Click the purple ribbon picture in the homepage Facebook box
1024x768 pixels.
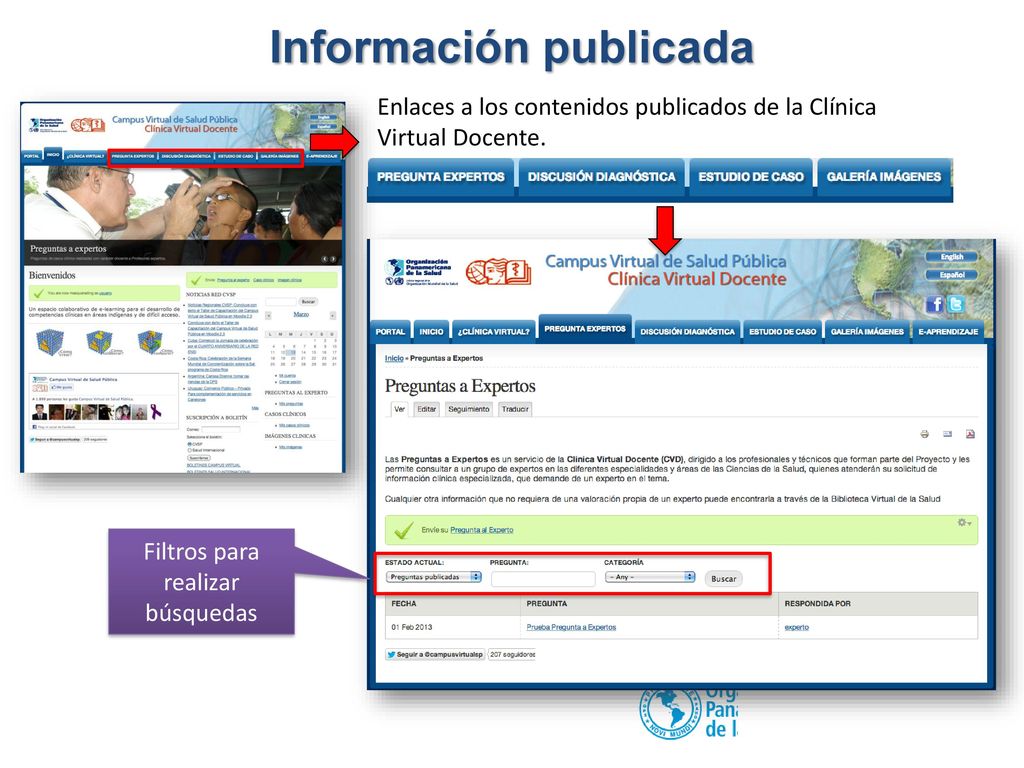tap(155, 411)
